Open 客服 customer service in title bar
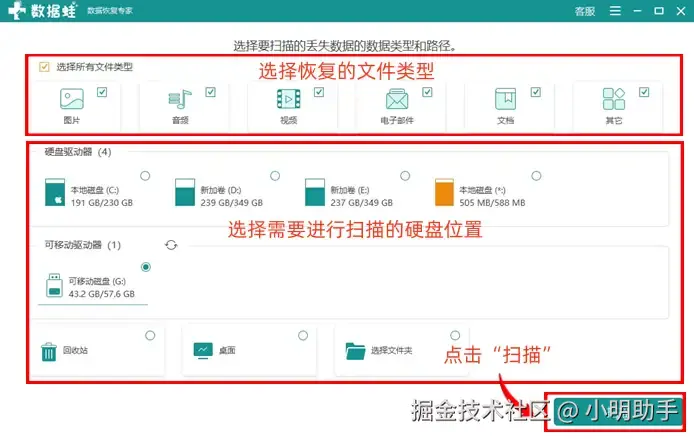 tap(585, 11)
